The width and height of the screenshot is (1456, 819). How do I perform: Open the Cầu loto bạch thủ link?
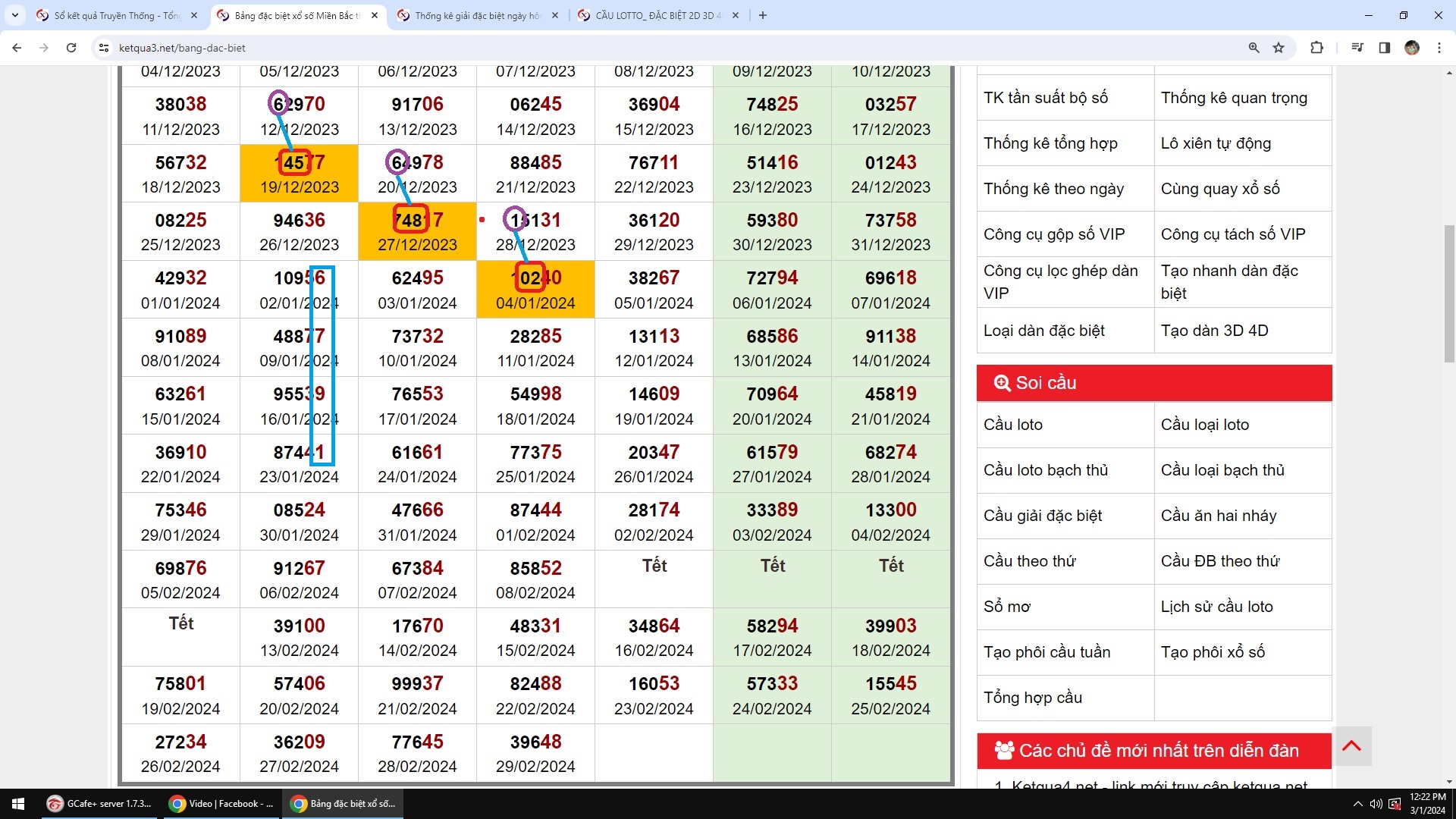click(x=1046, y=470)
